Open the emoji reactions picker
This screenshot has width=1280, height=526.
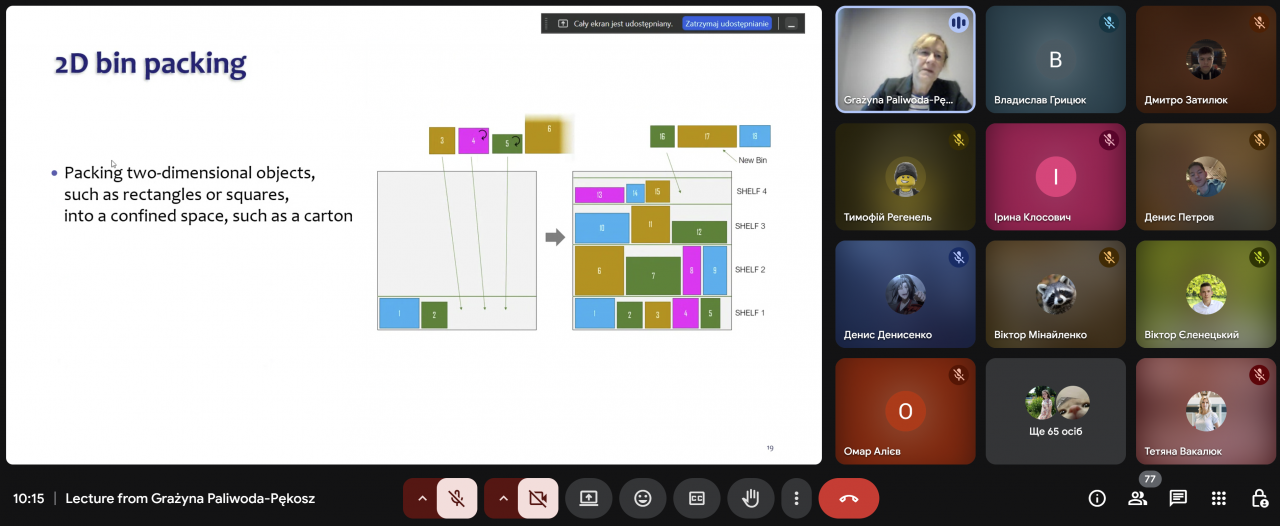coord(642,498)
